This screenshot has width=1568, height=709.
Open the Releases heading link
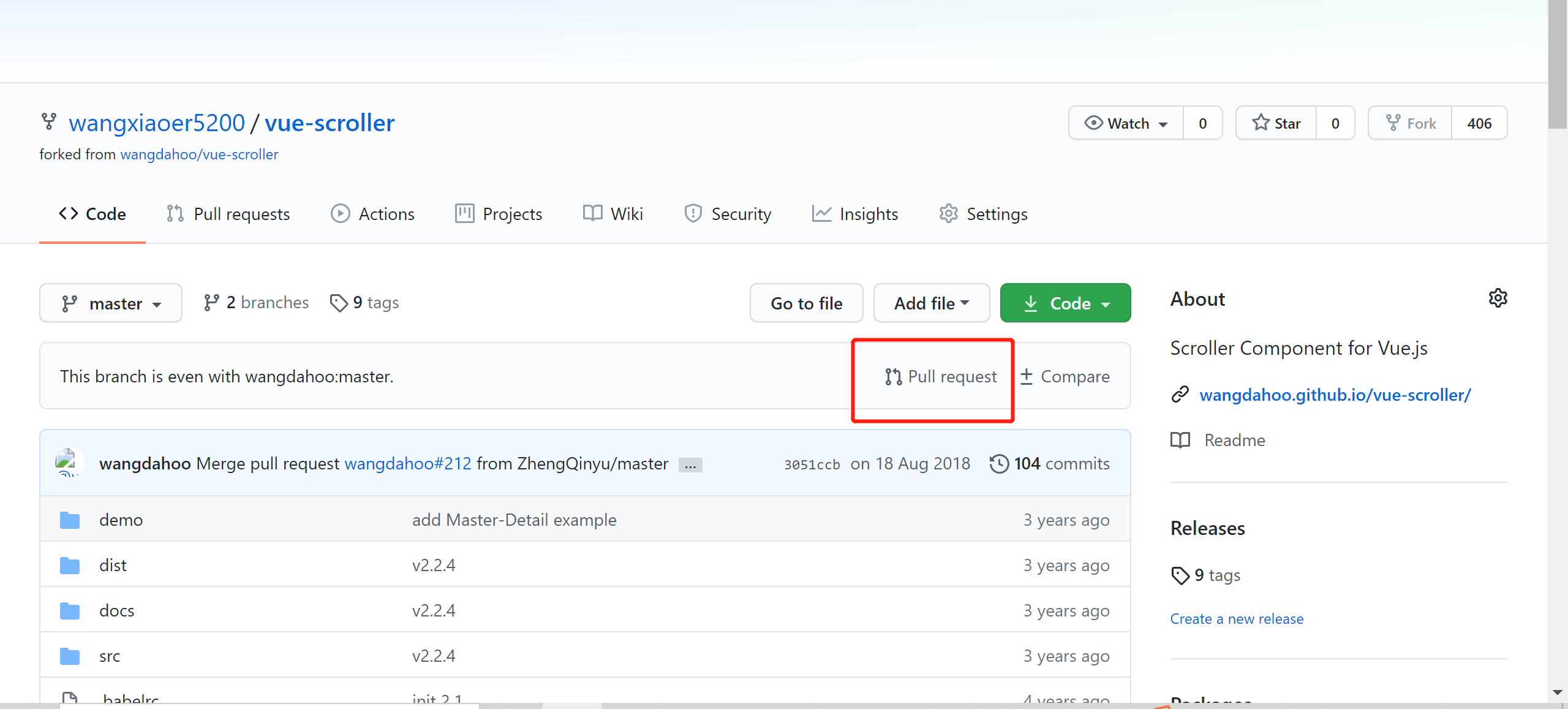[1208, 528]
